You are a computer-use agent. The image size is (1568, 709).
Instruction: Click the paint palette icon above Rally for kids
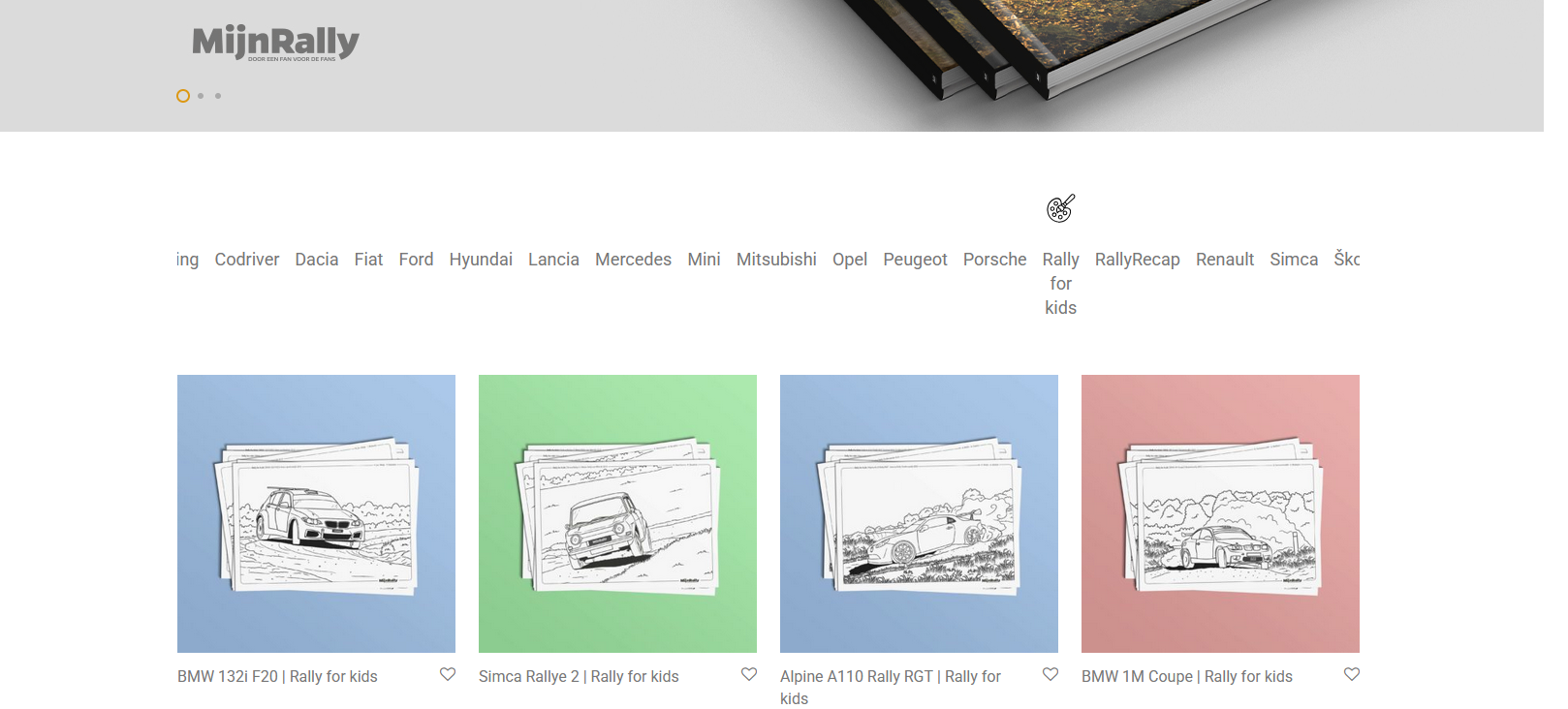pyautogui.click(x=1060, y=208)
